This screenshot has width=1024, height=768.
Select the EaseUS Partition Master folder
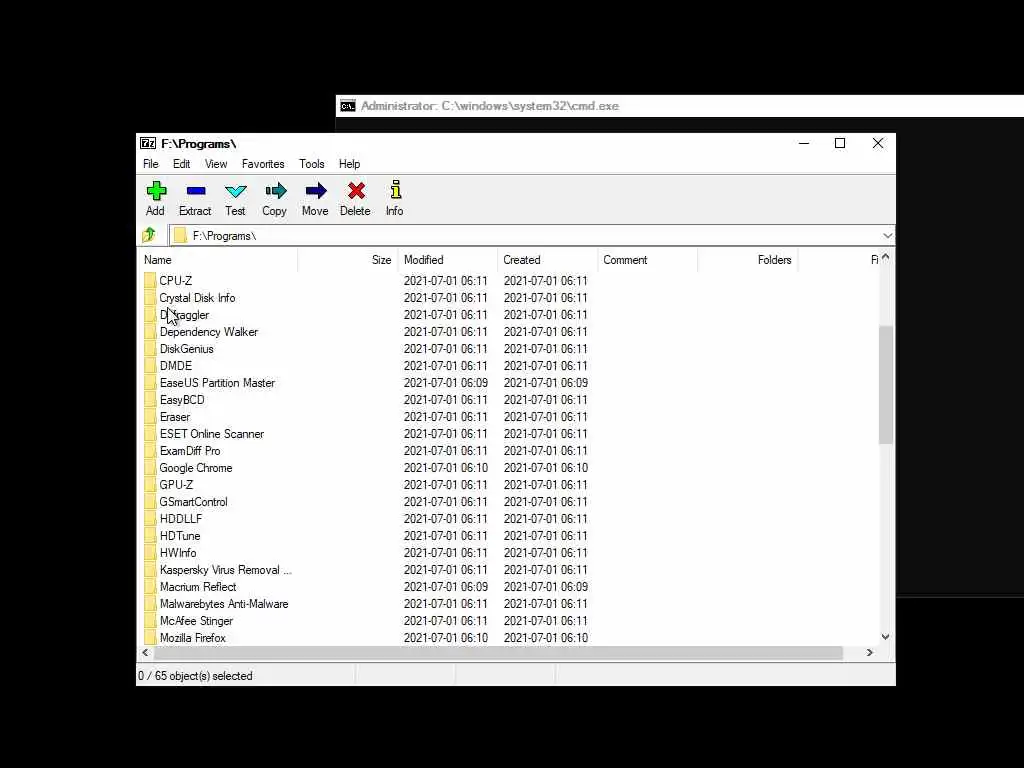coord(217,383)
